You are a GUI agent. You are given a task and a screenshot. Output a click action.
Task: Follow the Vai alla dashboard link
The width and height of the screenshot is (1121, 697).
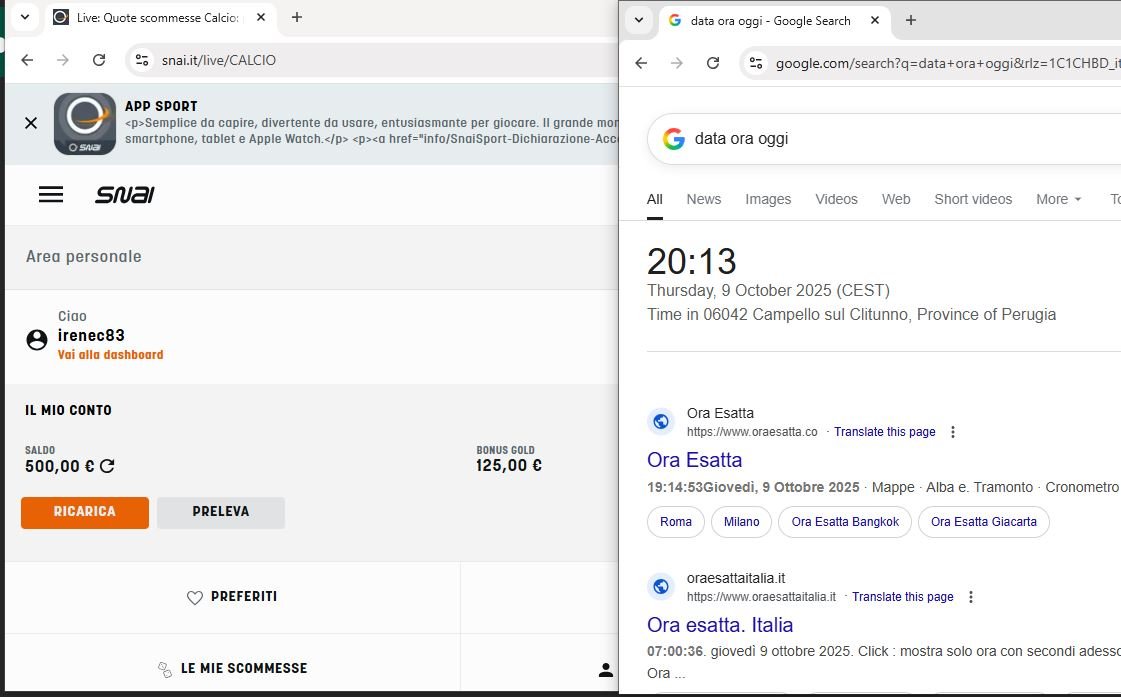pyautogui.click(x=110, y=355)
